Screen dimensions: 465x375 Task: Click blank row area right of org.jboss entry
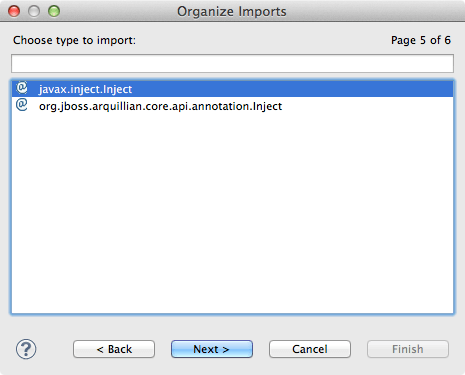pos(367,106)
